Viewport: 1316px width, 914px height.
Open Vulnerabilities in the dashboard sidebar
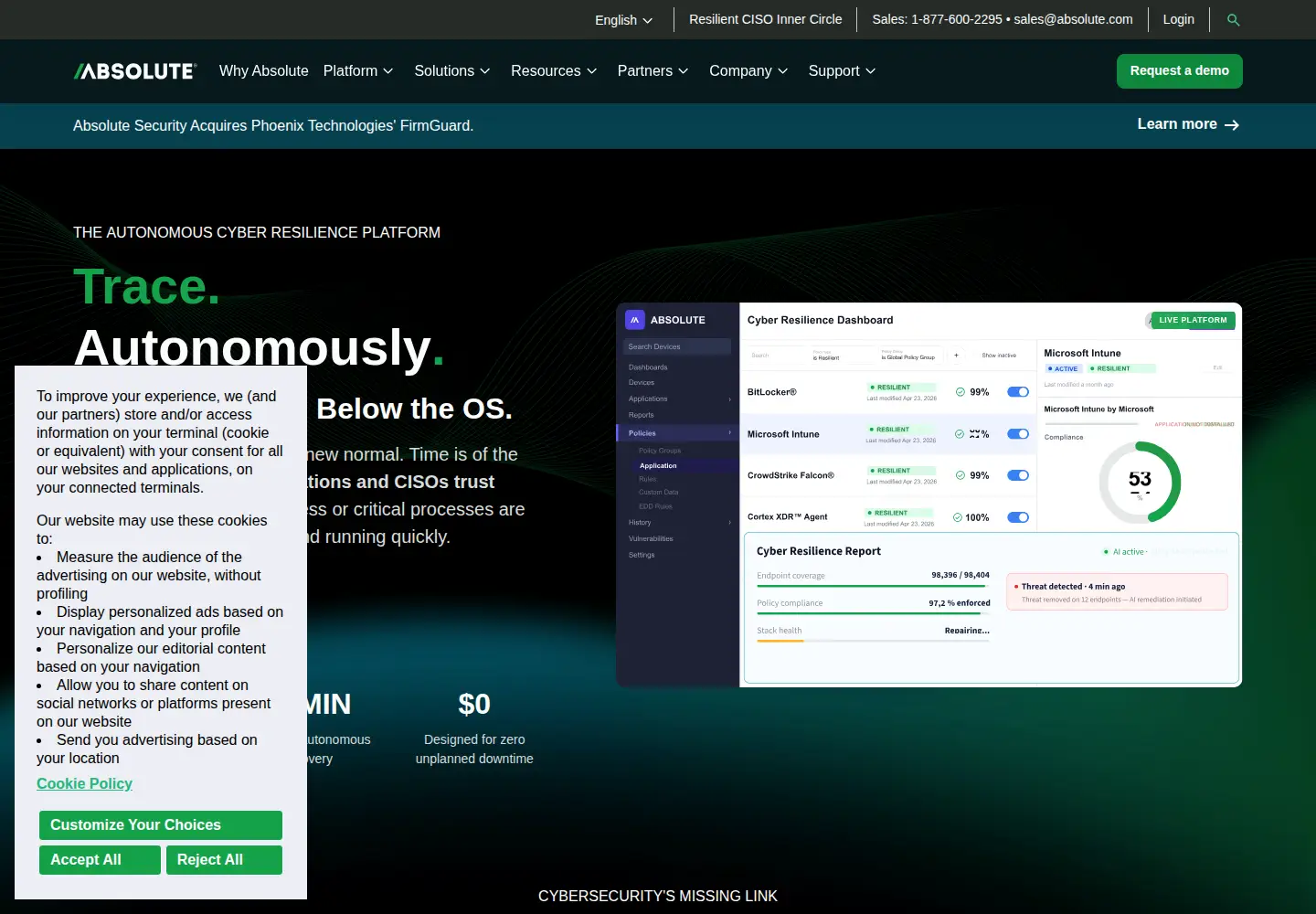click(651, 539)
